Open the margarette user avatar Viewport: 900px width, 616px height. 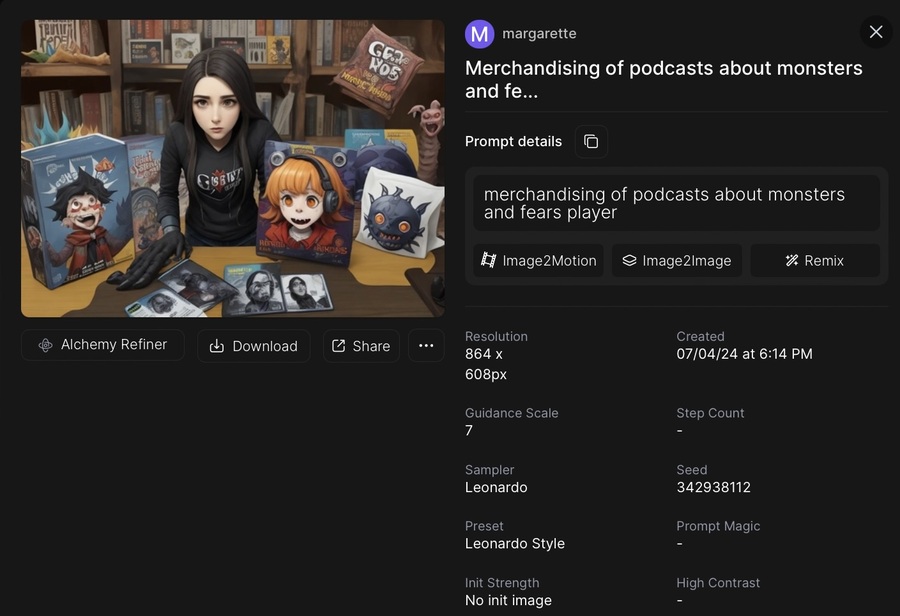coord(479,34)
